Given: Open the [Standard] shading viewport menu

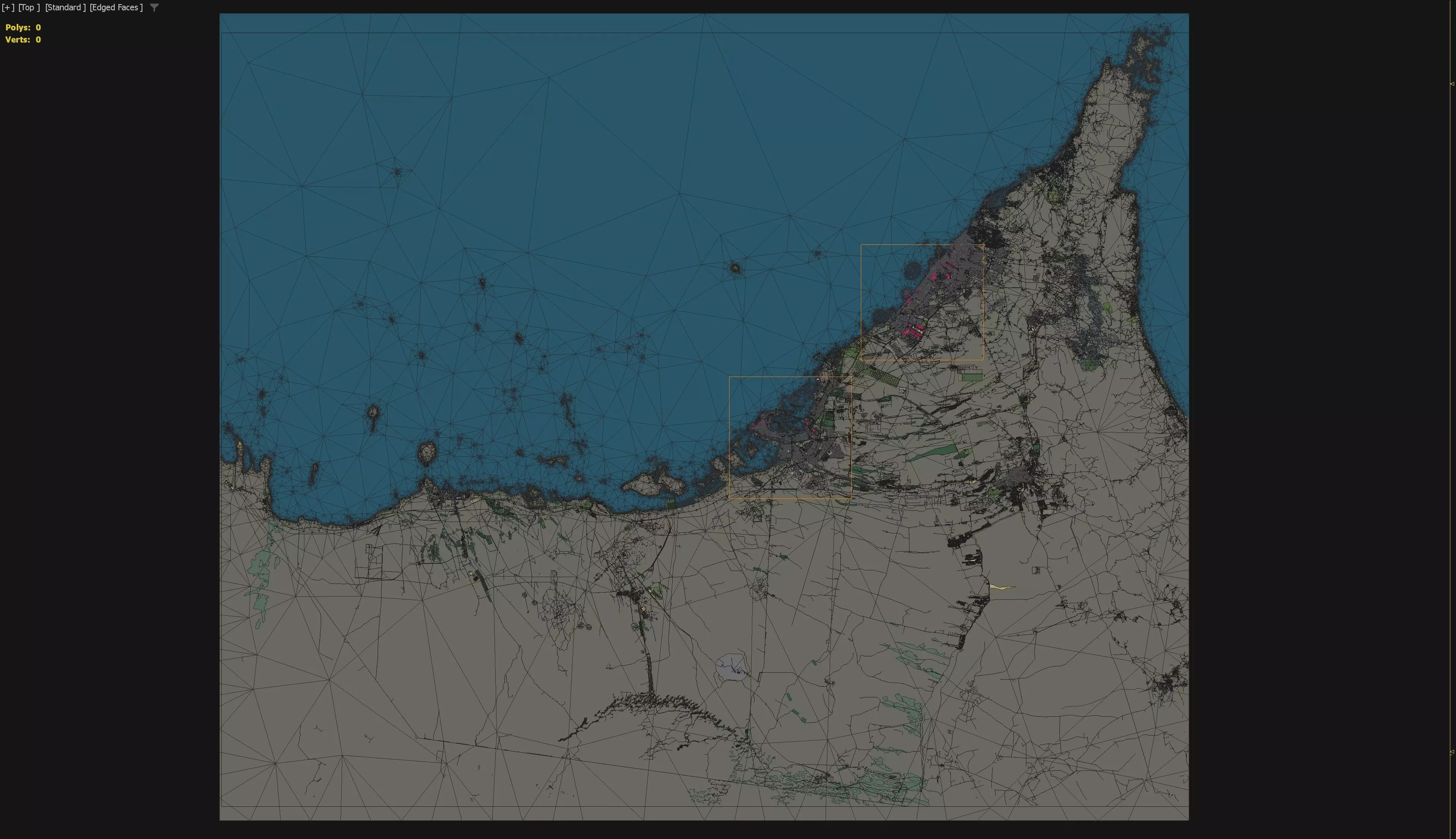Looking at the screenshot, I should point(65,8).
